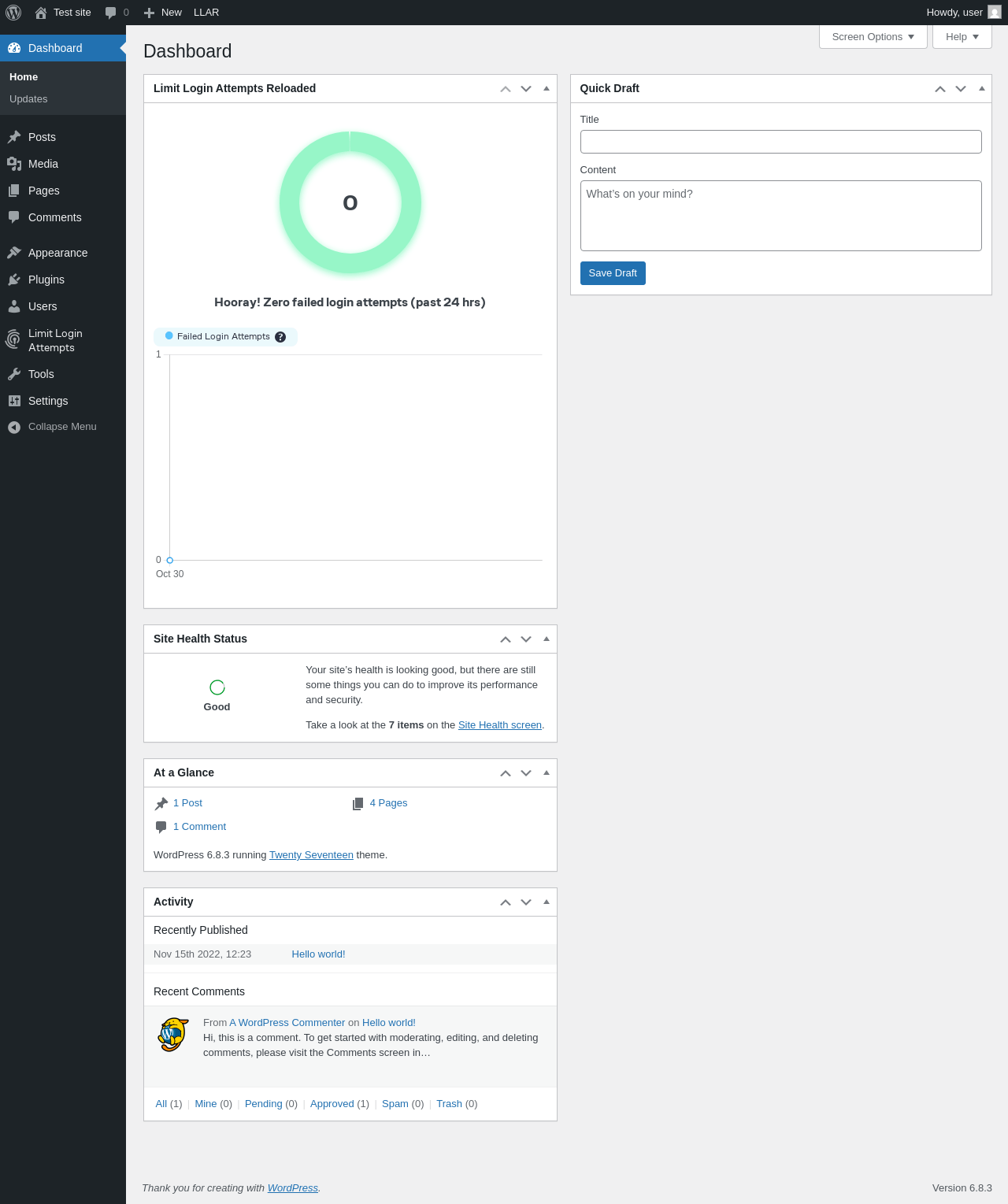Image resolution: width=1008 pixels, height=1204 pixels.
Task: Click the Dashboard gauge icon in sidebar
Action: 14,48
